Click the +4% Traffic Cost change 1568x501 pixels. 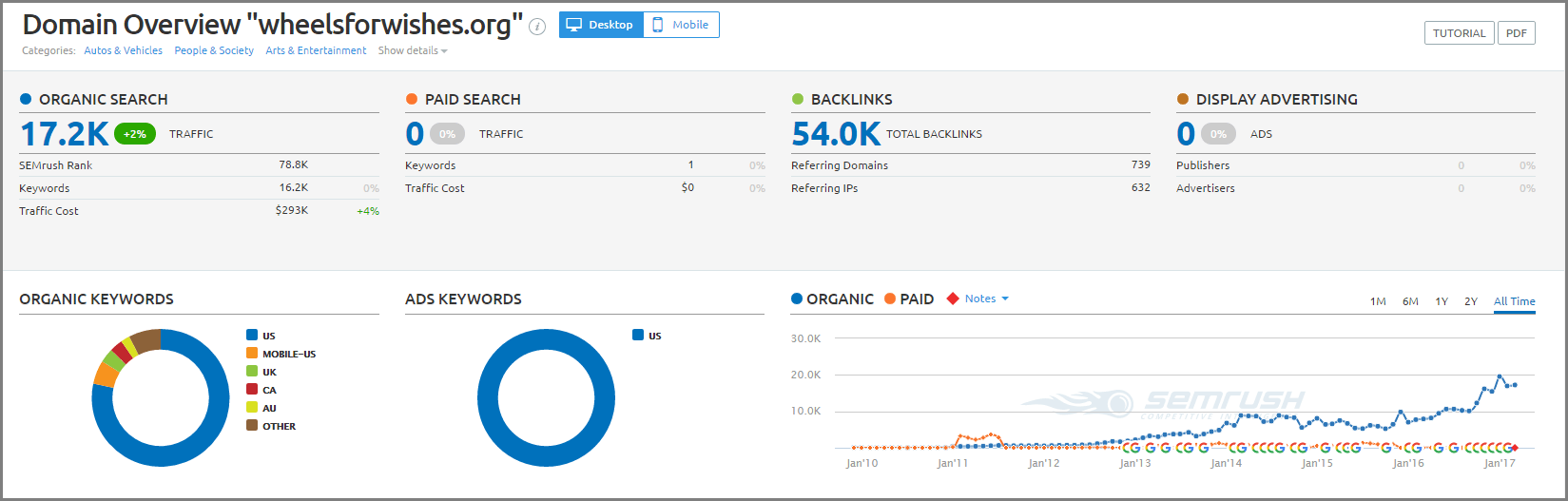(x=368, y=211)
